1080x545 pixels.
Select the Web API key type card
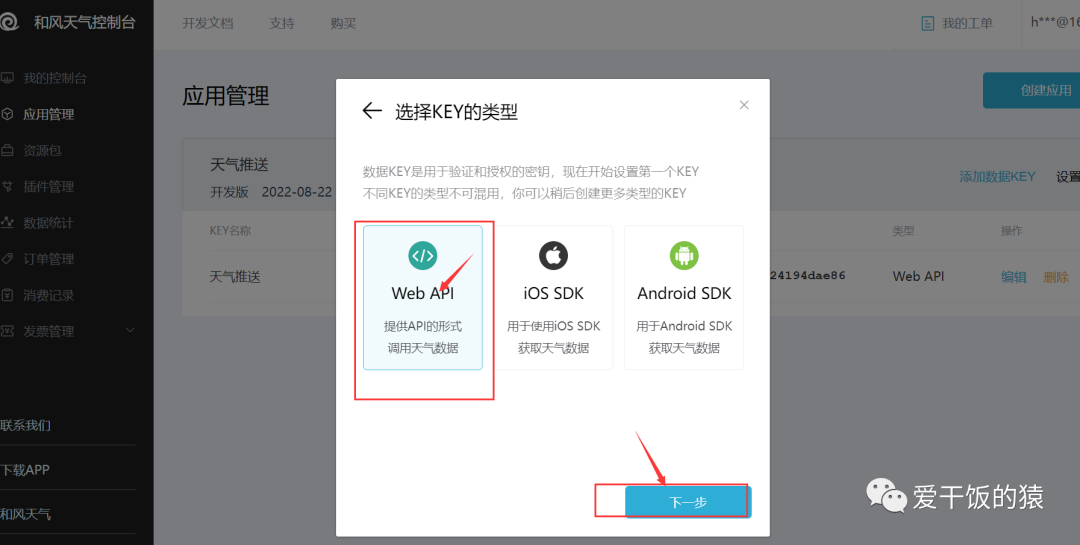(x=423, y=298)
